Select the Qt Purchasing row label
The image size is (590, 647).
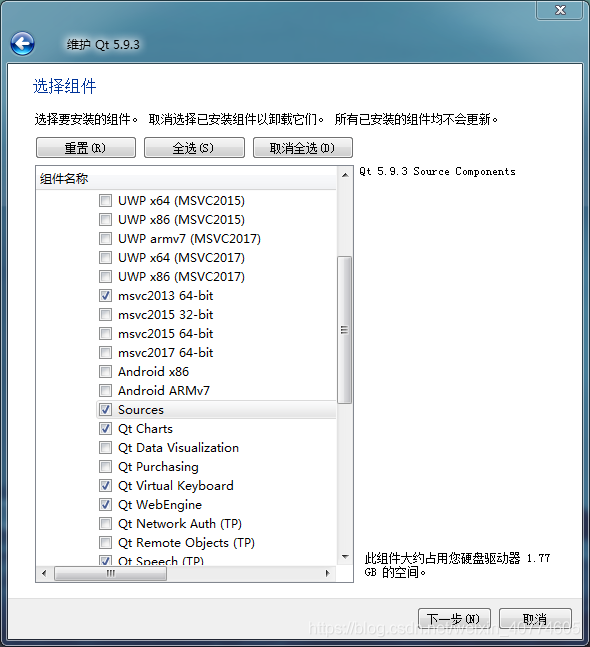pyautogui.click(x=158, y=467)
